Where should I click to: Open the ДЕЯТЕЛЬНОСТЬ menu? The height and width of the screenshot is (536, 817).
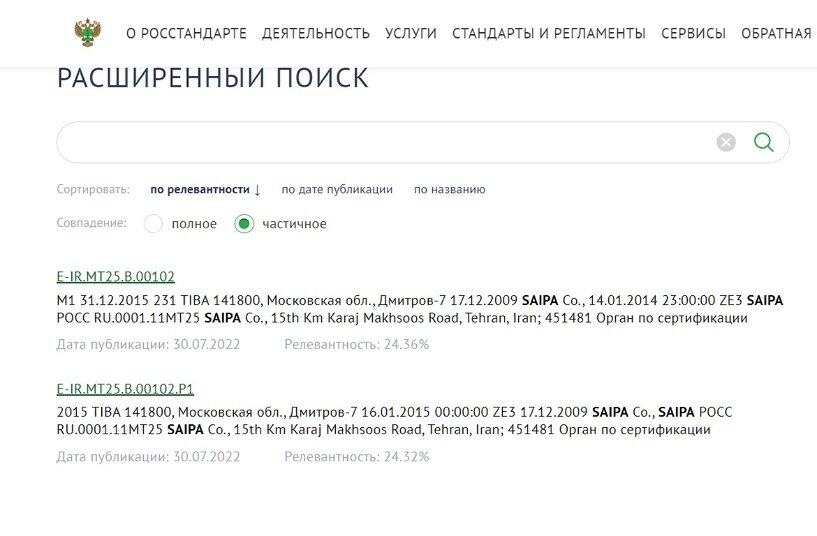316,33
